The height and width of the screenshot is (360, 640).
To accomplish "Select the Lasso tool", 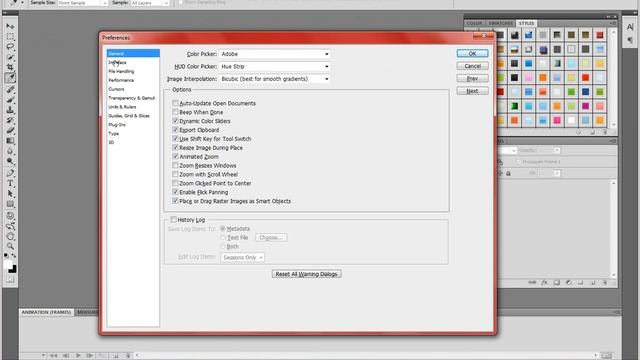I will coord(10,47).
